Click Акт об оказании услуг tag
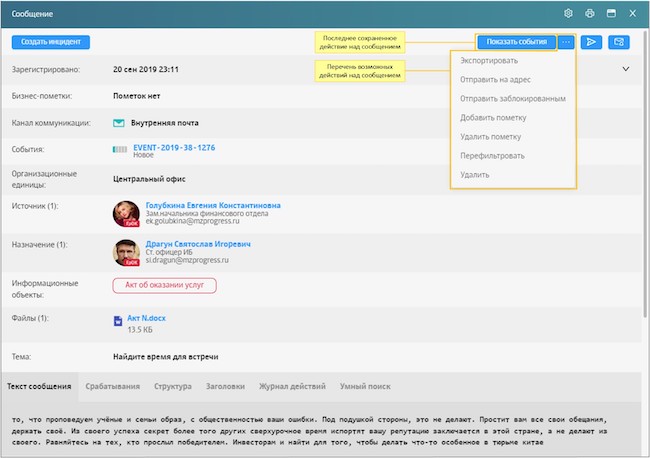Viewport: 650px width, 458px height. tap(165, 285)
